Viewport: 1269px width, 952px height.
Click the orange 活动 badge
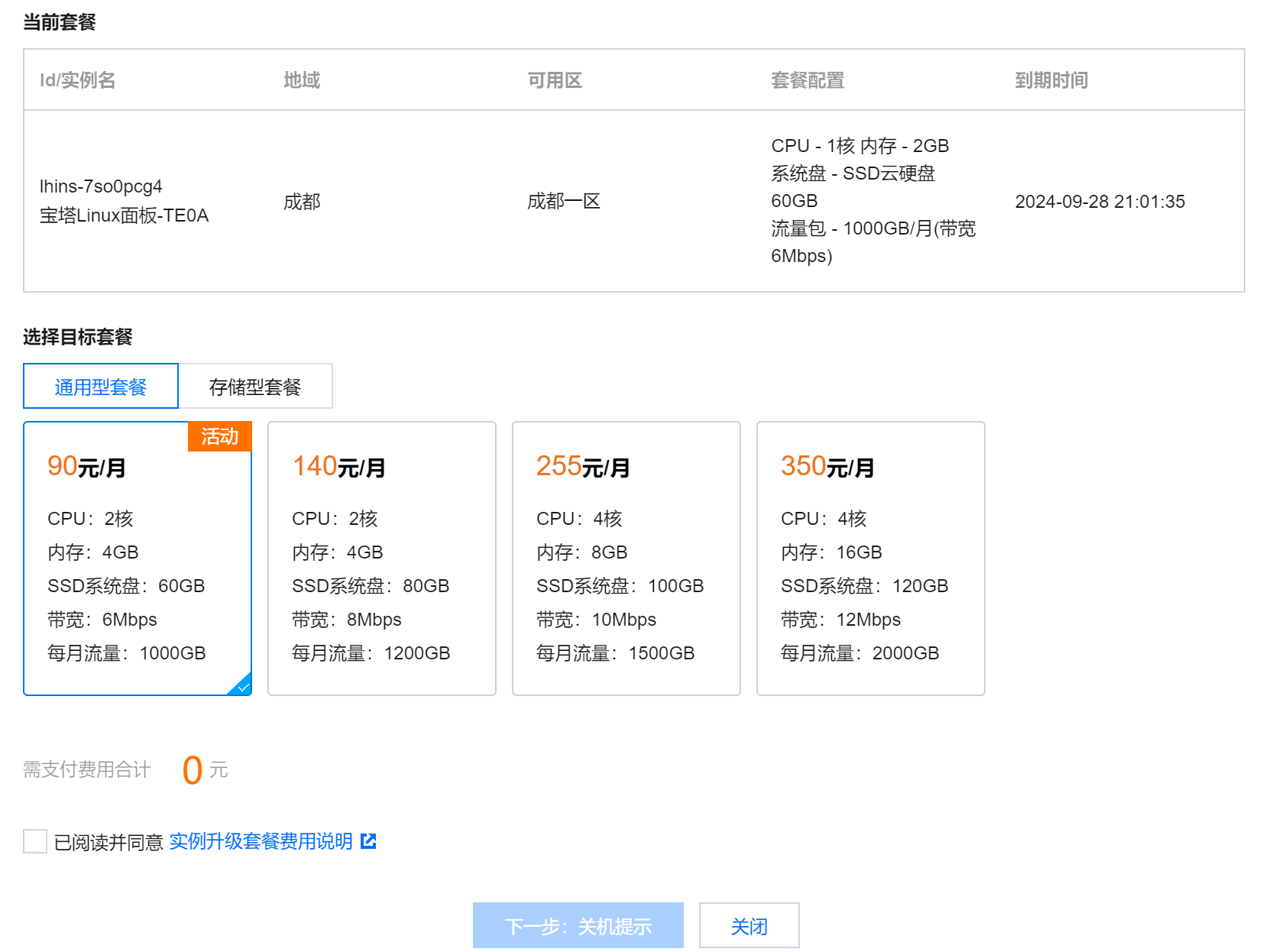[x=219, y=436]
